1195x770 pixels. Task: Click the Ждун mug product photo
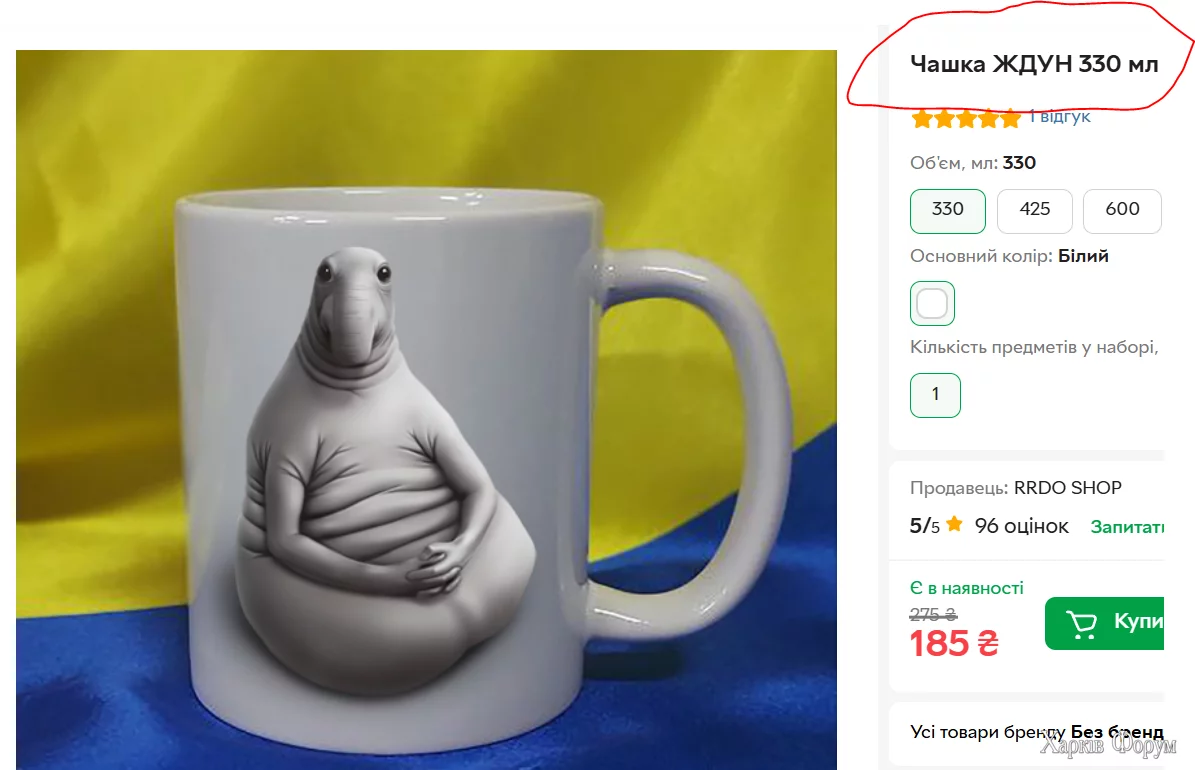(426, 410)
